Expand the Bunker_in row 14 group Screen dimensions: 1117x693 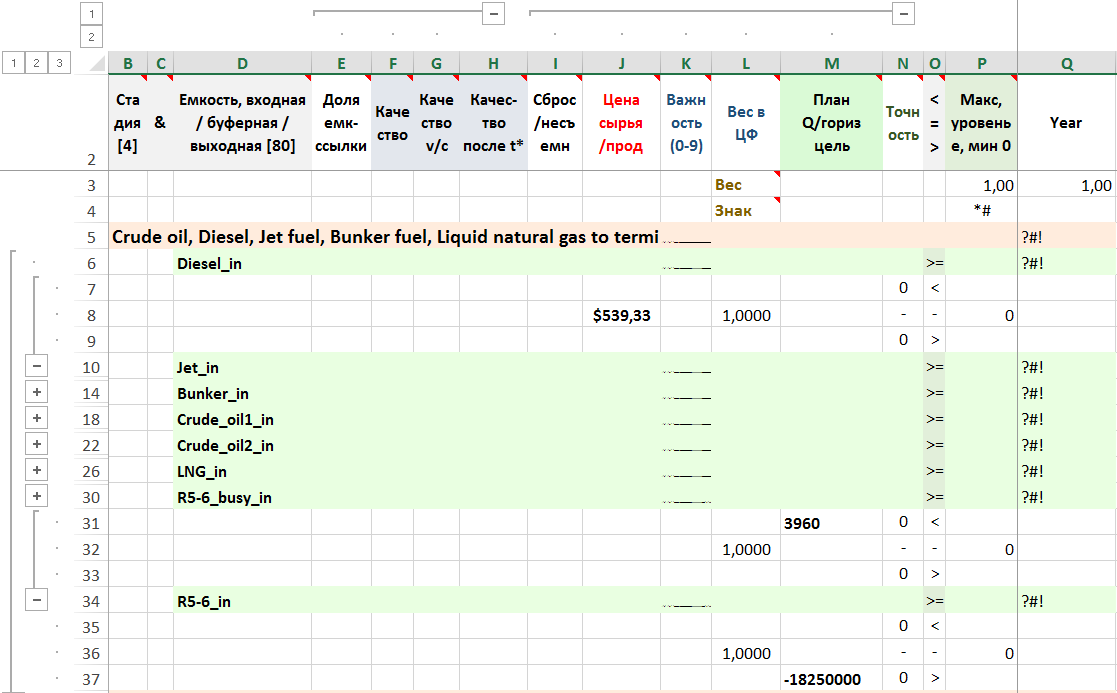[x=37, y=393]
